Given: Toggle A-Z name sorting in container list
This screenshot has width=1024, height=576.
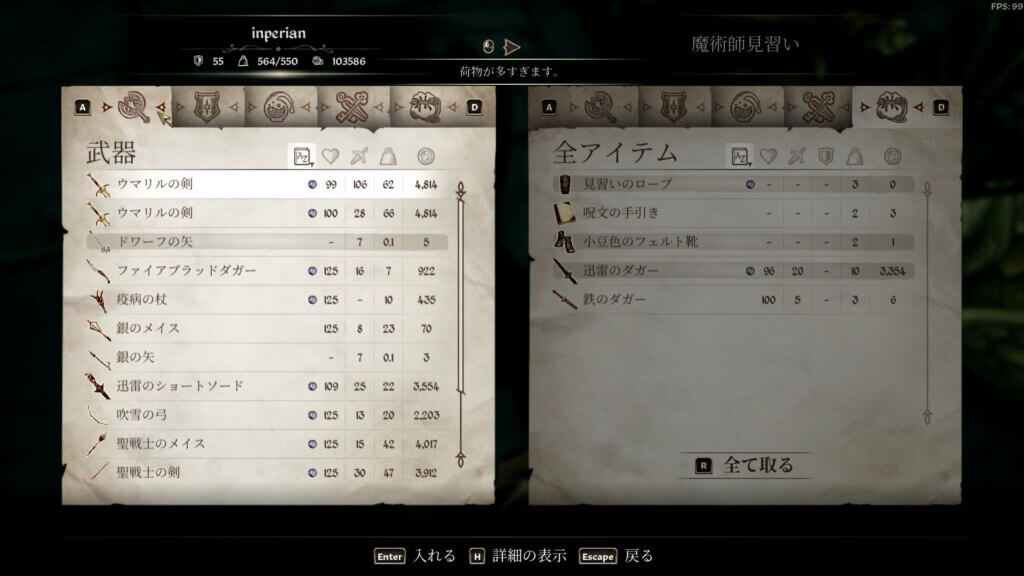Looking at the screenshot, I should tap(739, 156).
